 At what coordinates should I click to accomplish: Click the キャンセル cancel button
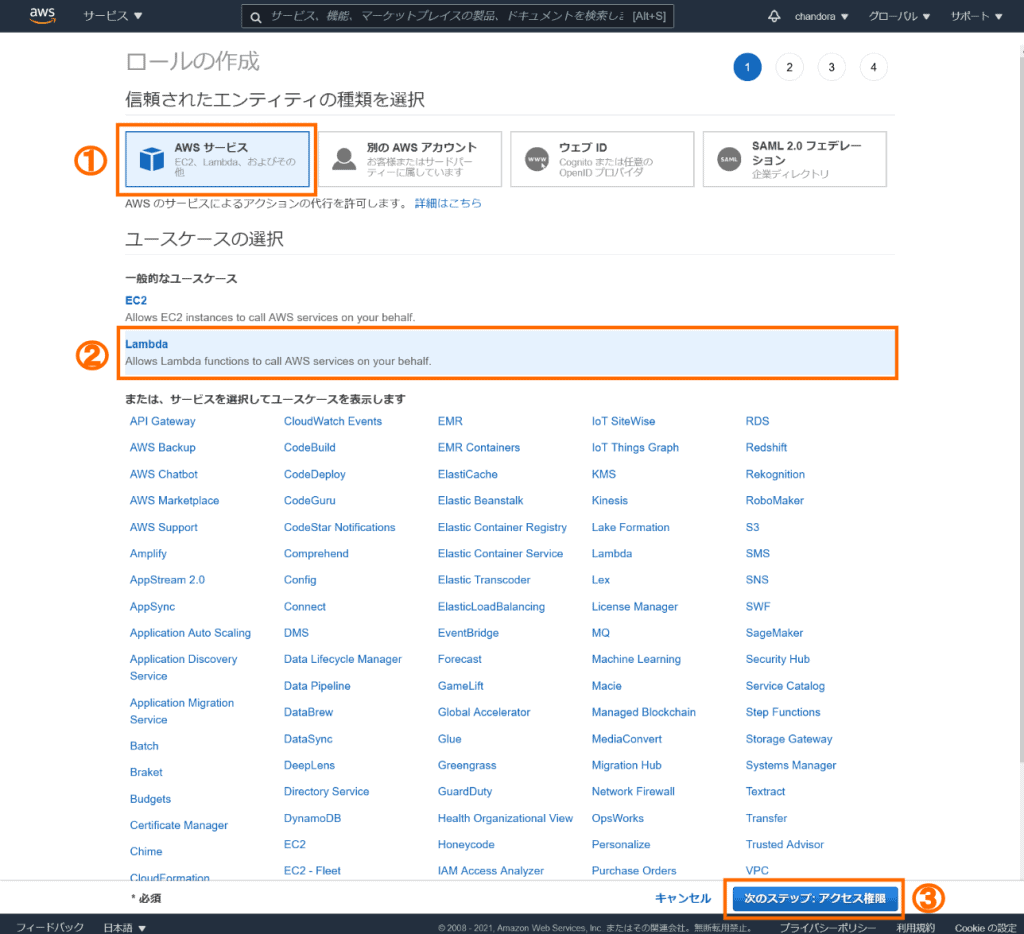(x=682, y=898)
